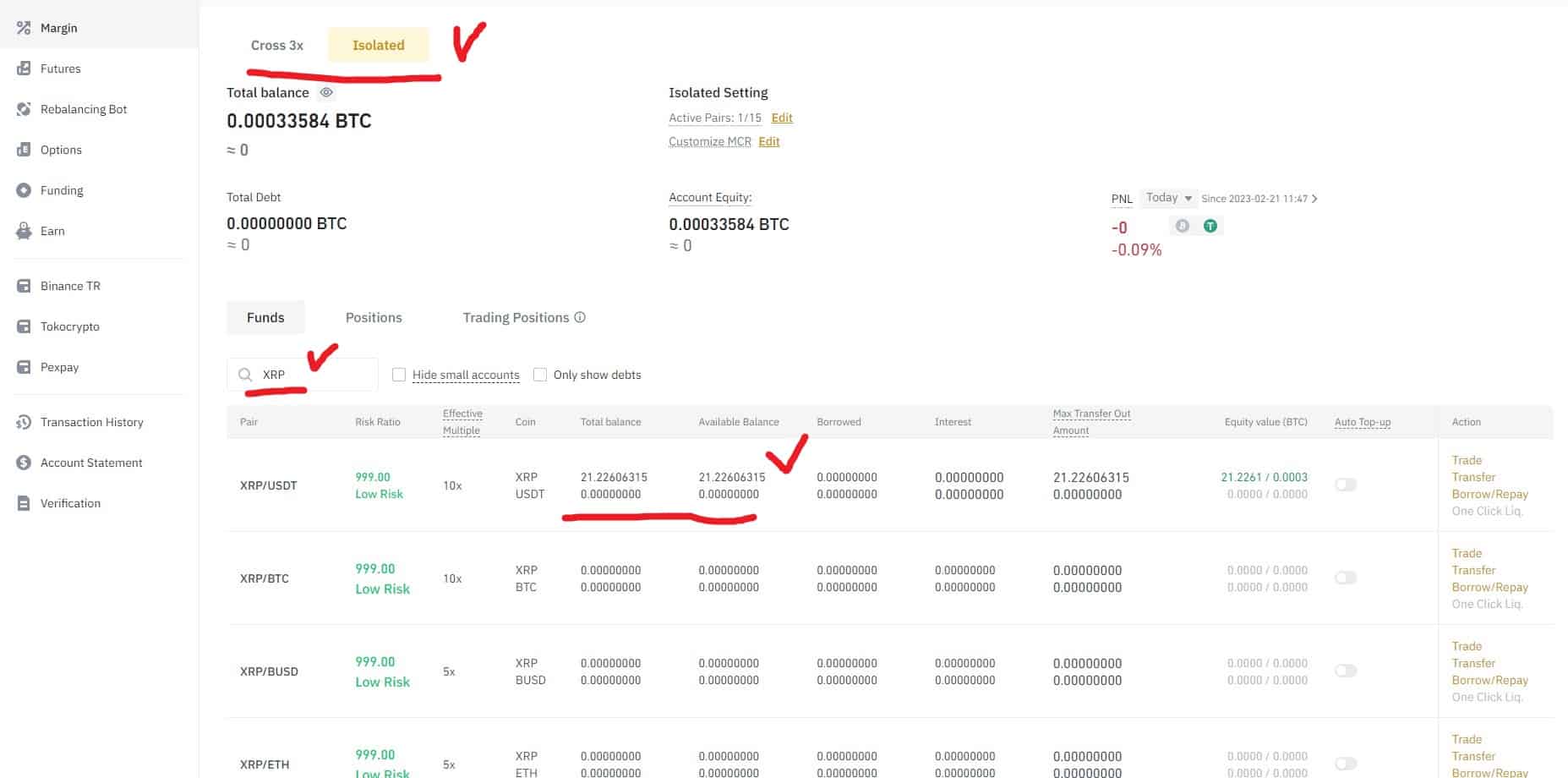Expand PNL details via the date arrow
The height and width of the screenshot is (778, 1568).
[x=1314, y=199]
